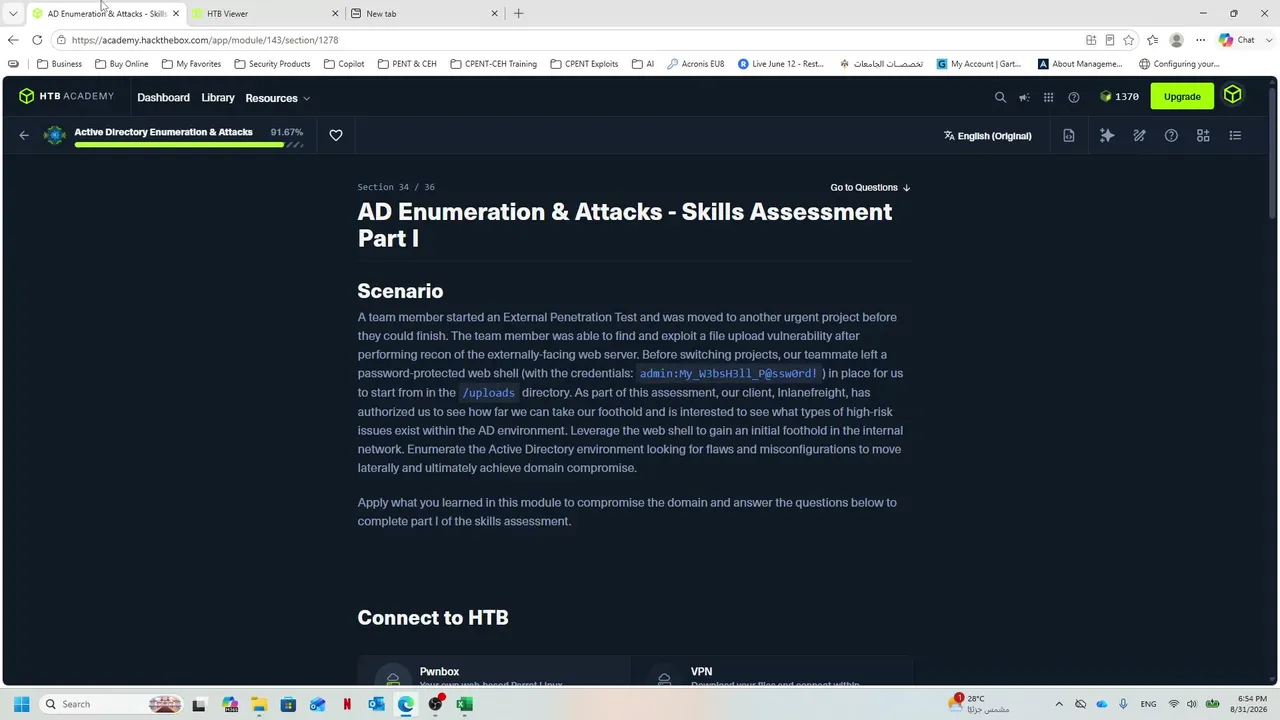
Task: Click the browser back arrow
Action: coord(12,40)
